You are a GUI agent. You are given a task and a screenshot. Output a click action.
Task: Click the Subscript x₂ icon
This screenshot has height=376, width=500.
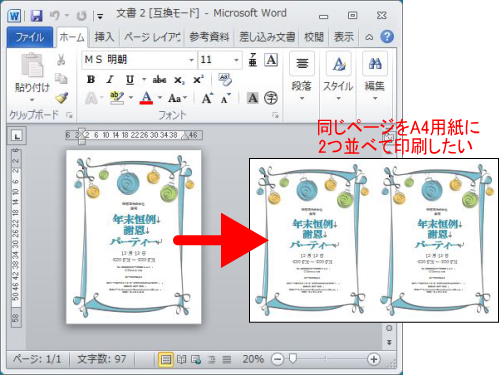[x=179, y=80]
